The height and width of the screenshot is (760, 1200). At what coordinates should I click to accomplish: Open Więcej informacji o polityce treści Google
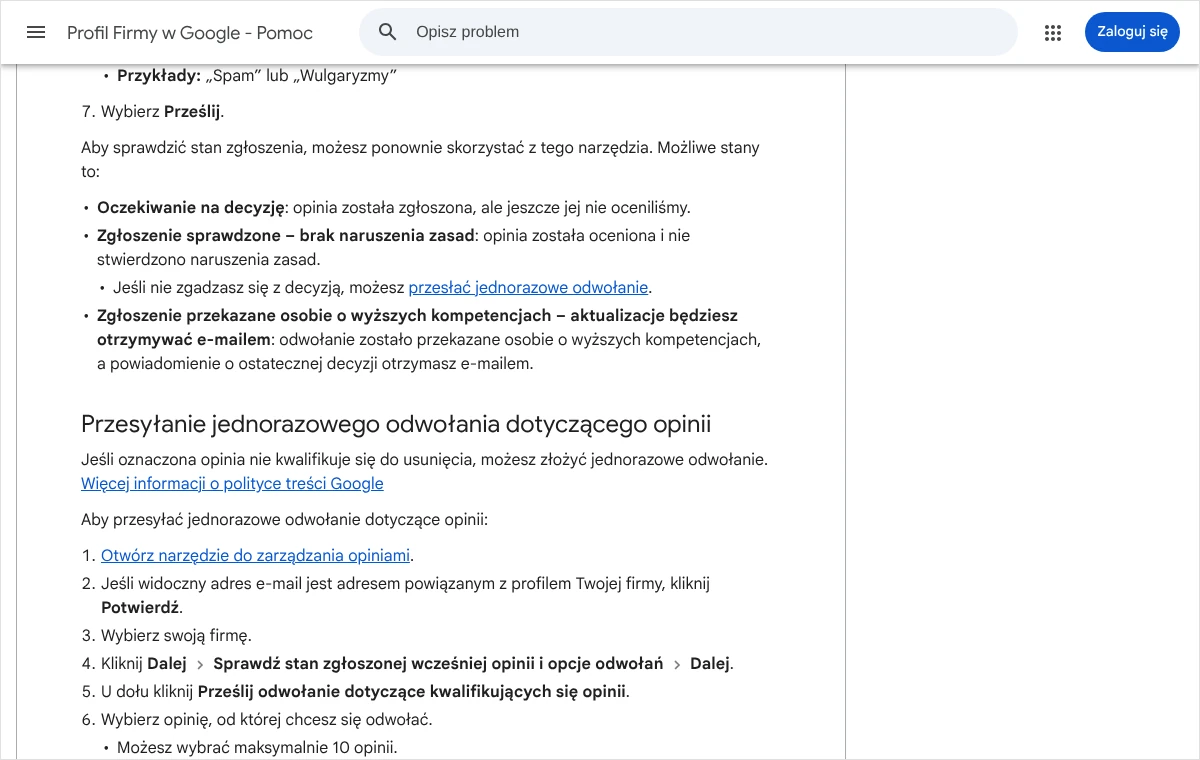[232, 484]
